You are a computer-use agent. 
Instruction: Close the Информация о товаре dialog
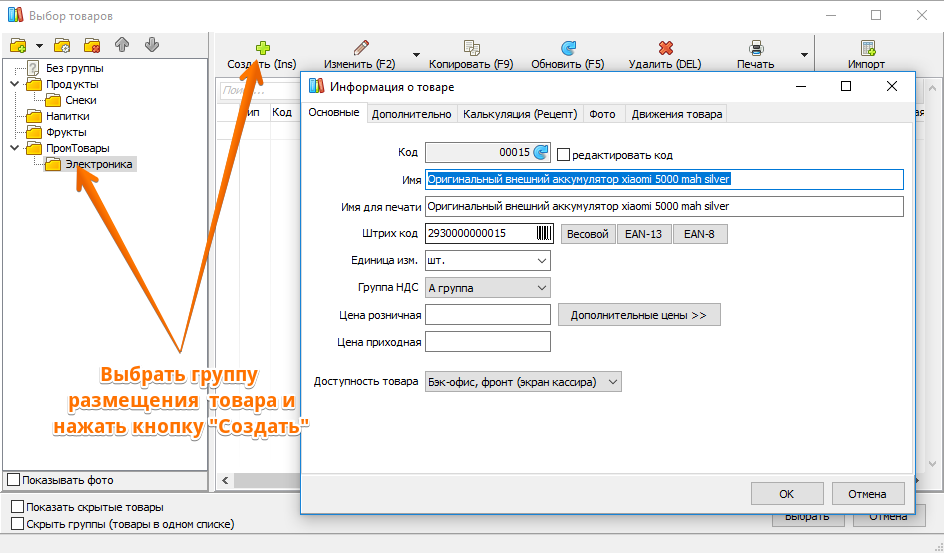click(892, 86)
